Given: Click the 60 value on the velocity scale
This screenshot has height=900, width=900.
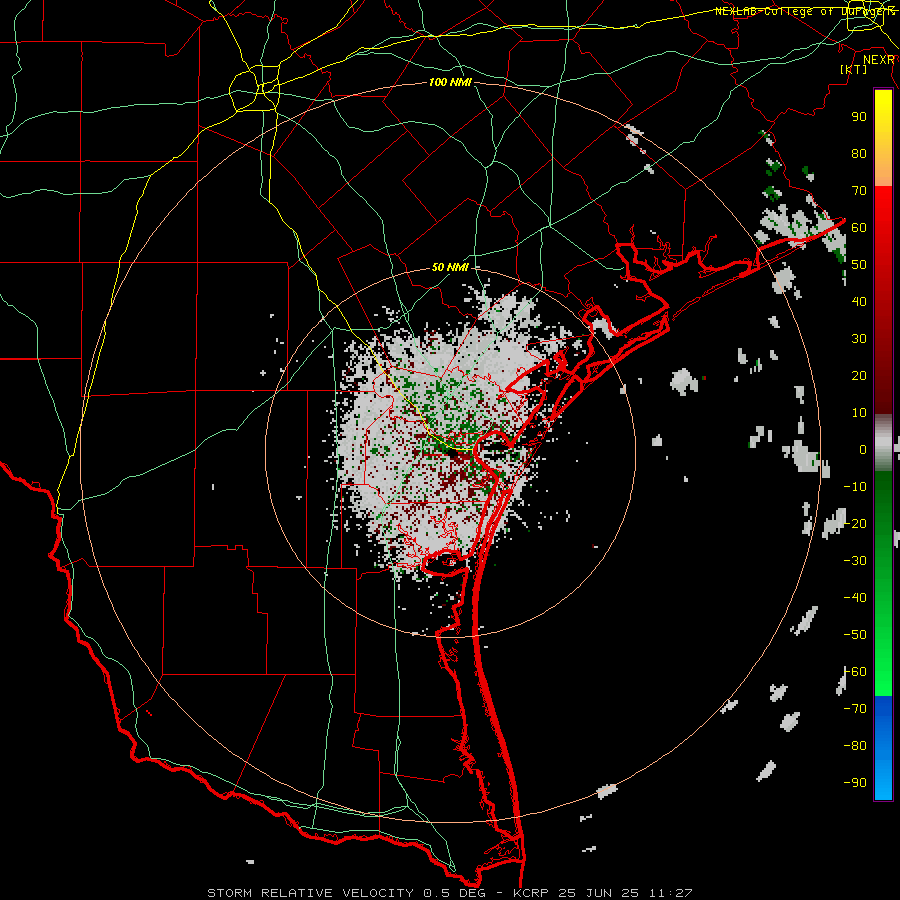Looking at the screenshot, I should (x=859, y=228).
